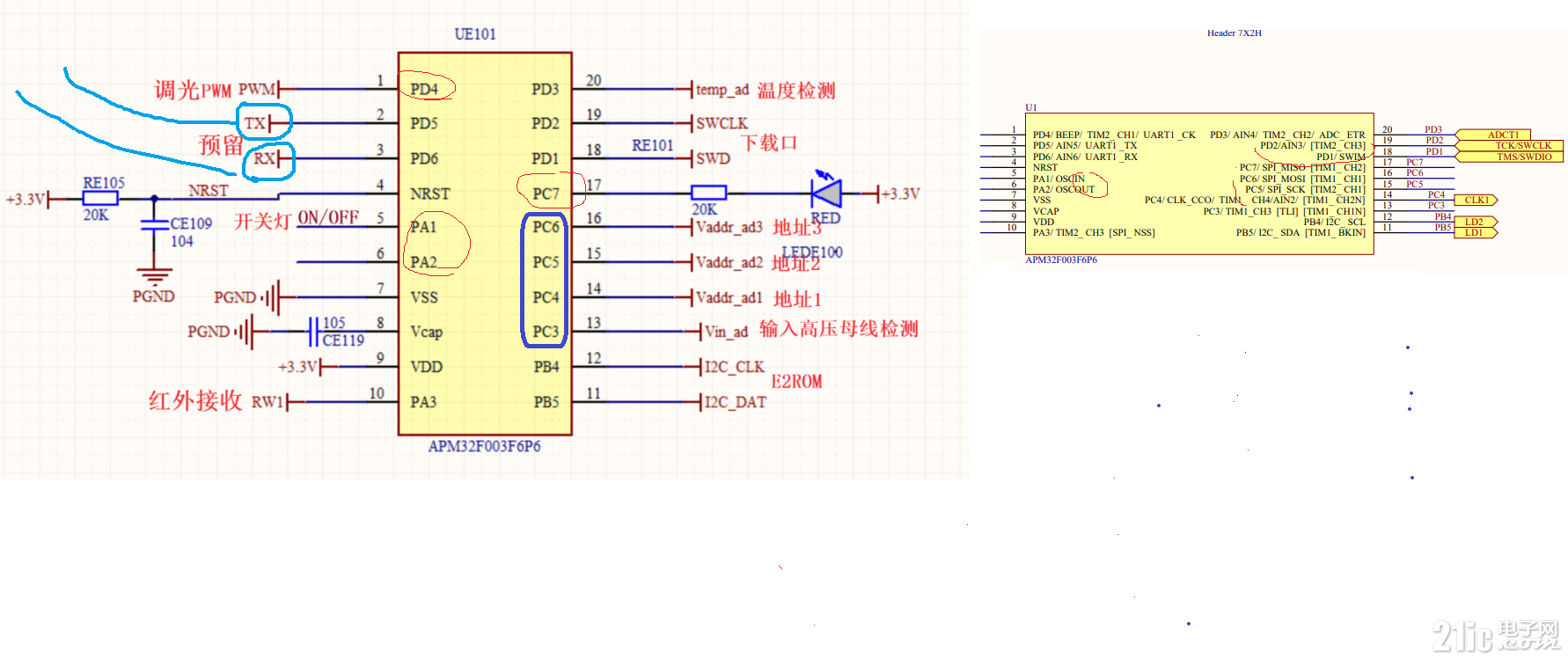Screen dimensions: 1568x658
Task: Click the SWD net label on pin 18
Action: [x=713, y=158]
